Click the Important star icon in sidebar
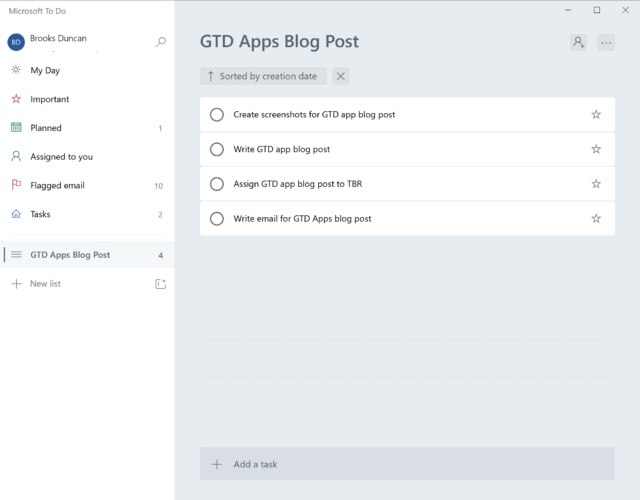 pos(16,99)
